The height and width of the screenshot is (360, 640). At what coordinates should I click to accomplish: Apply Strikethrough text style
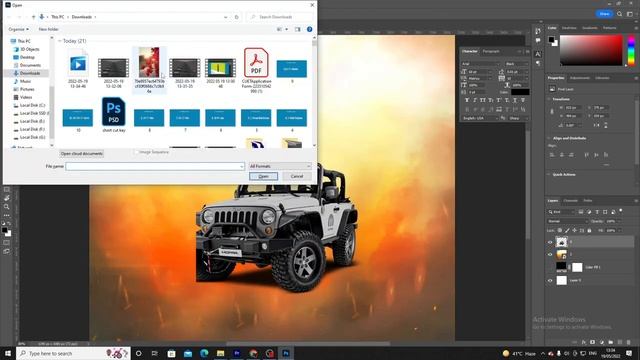tap(523, 100)
